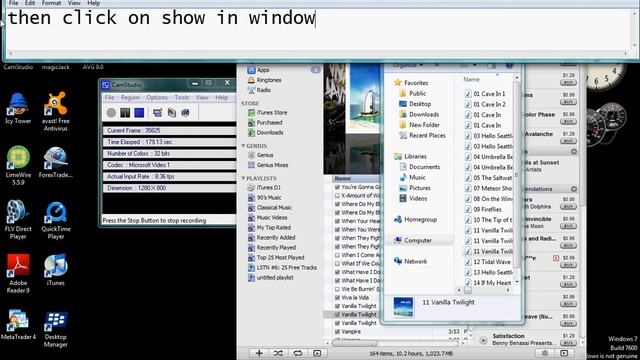Toggle repeat in the iTunes bottom bar
Image resolution: width=640 pixels, height=360 pixels.
[298, 353]
